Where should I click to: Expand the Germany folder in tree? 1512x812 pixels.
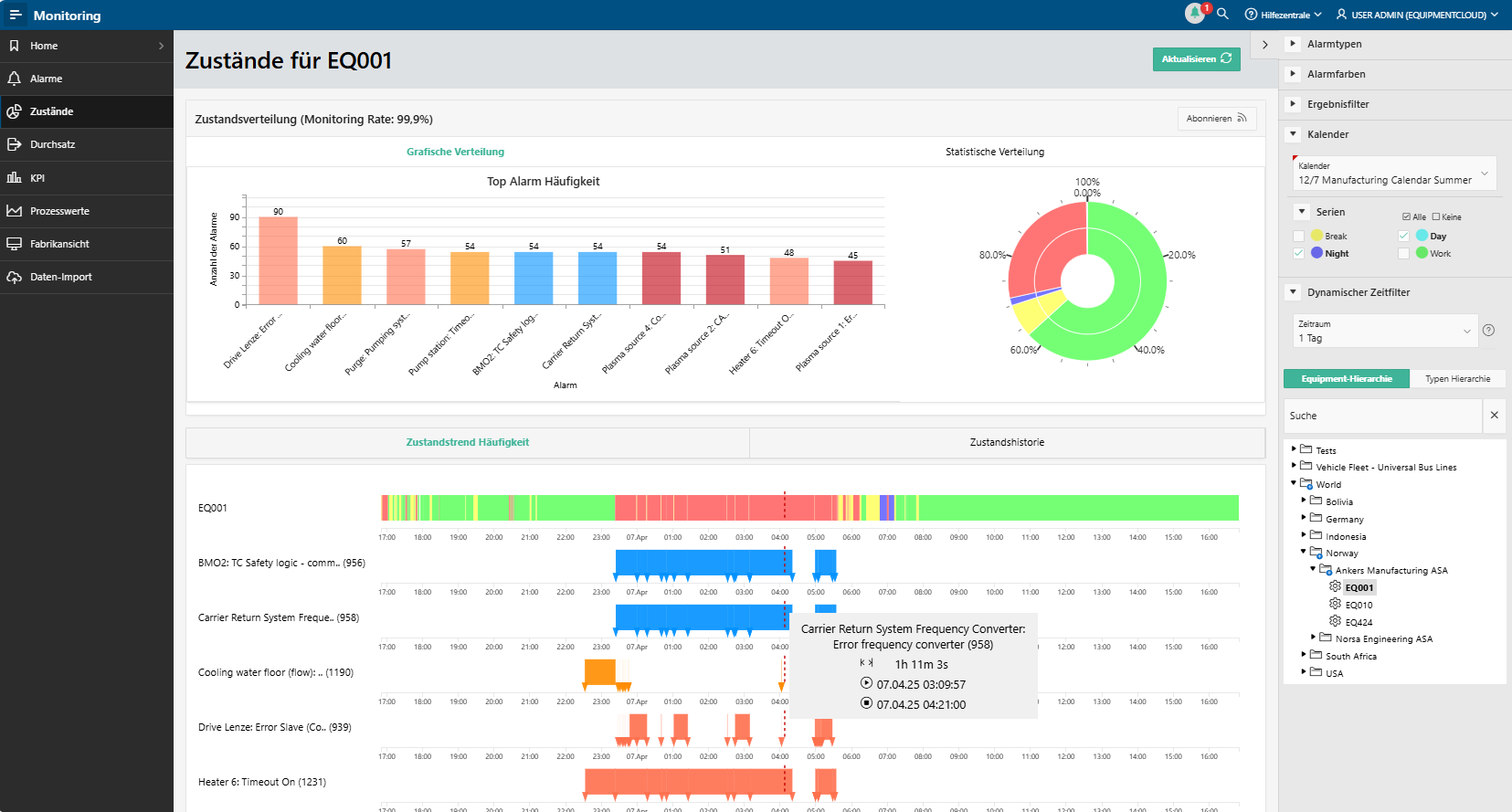1304,519
